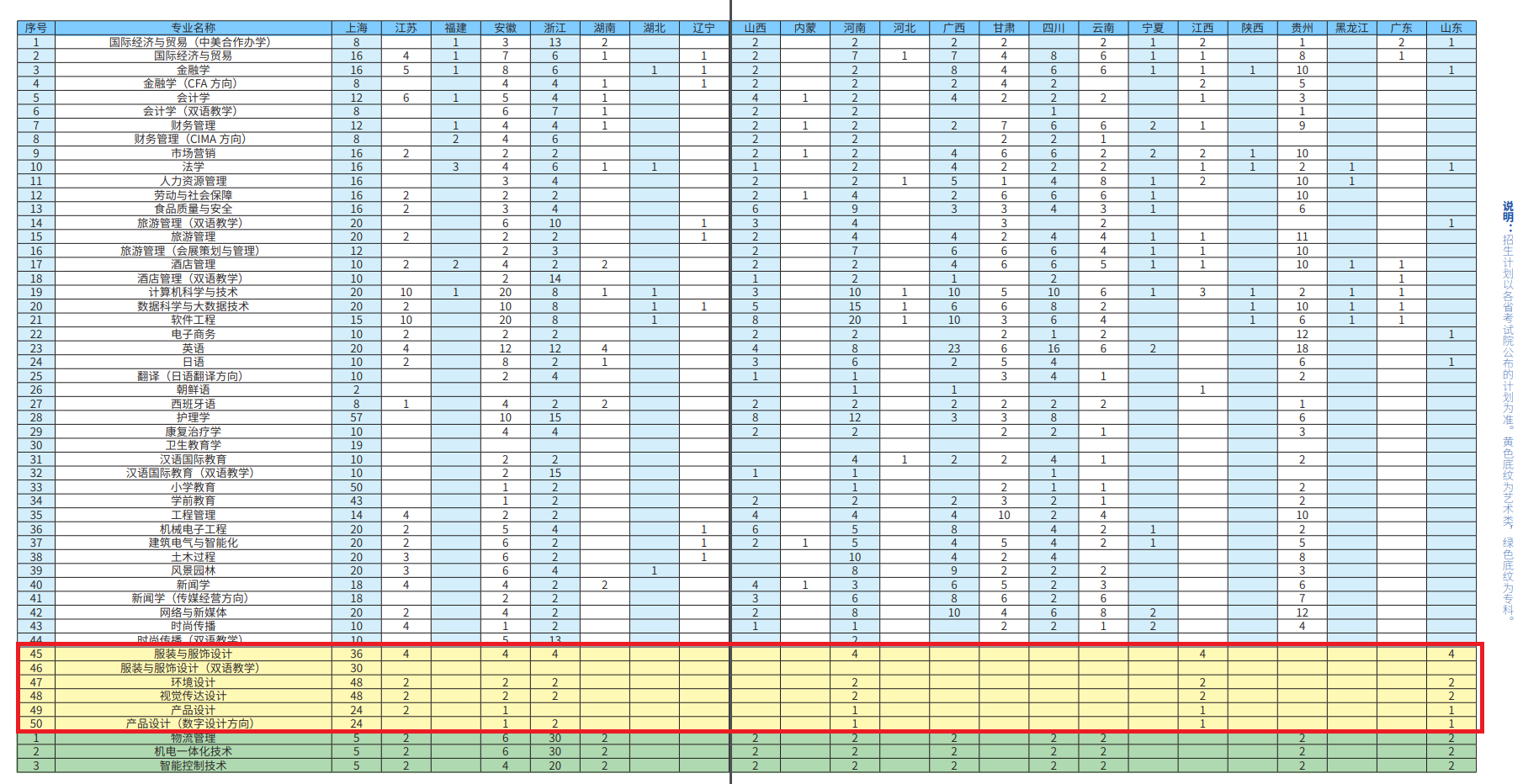Click the 会计学（双语教学）major name
This screenshot has width=1523, height=784.
pyautogui.click(x=190, y=111)
